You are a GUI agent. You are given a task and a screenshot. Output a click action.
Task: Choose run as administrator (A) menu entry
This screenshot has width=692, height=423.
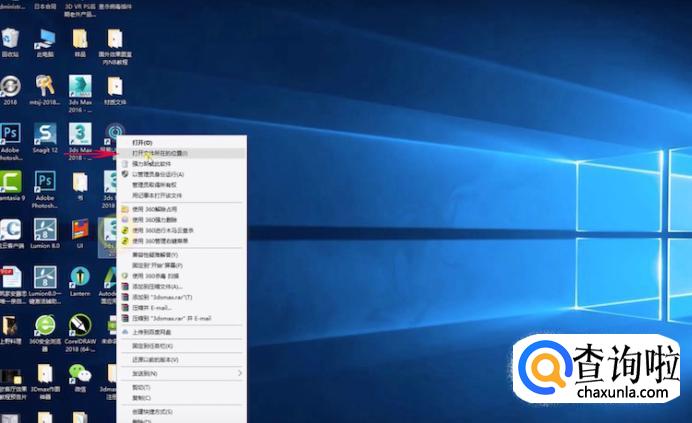pos(181,174)
